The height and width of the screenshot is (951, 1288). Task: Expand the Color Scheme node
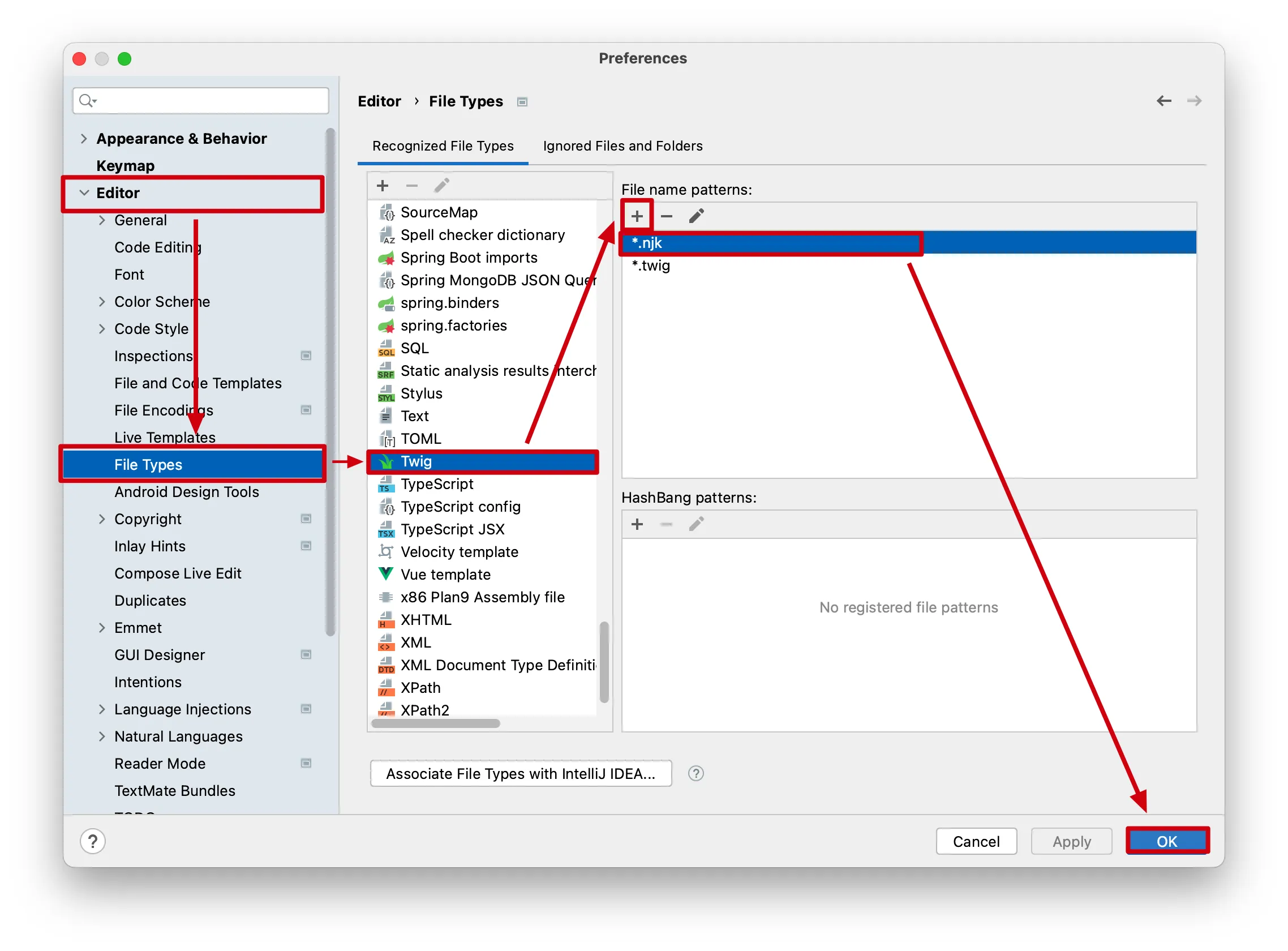click(102, 302)
